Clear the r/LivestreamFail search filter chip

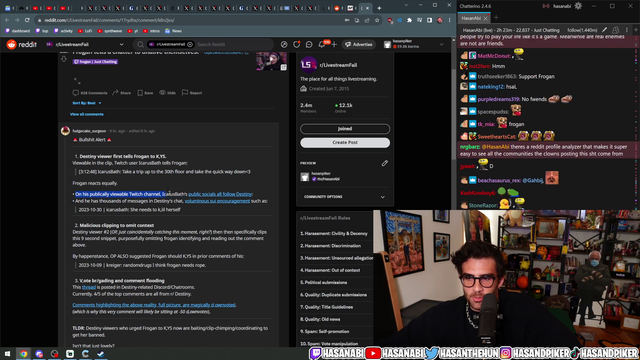point(190,44)
